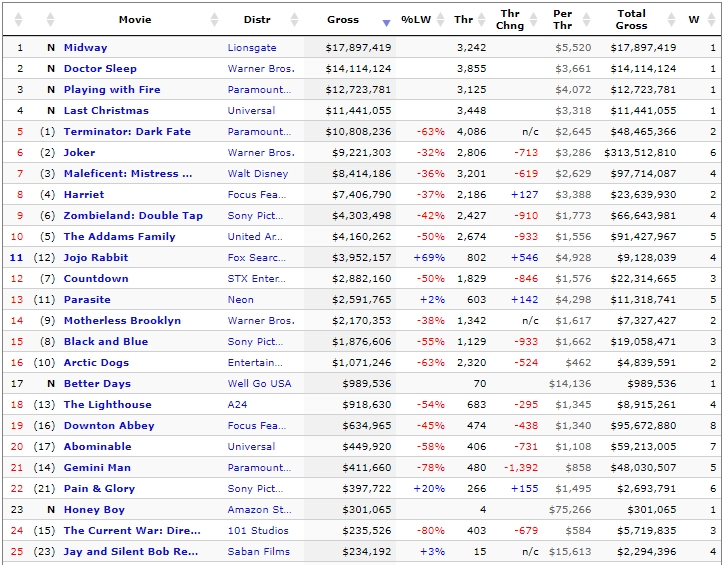Viewport: 724px width, 565px height.
Task: Click the Gross column header text
Action: [343, 19]
